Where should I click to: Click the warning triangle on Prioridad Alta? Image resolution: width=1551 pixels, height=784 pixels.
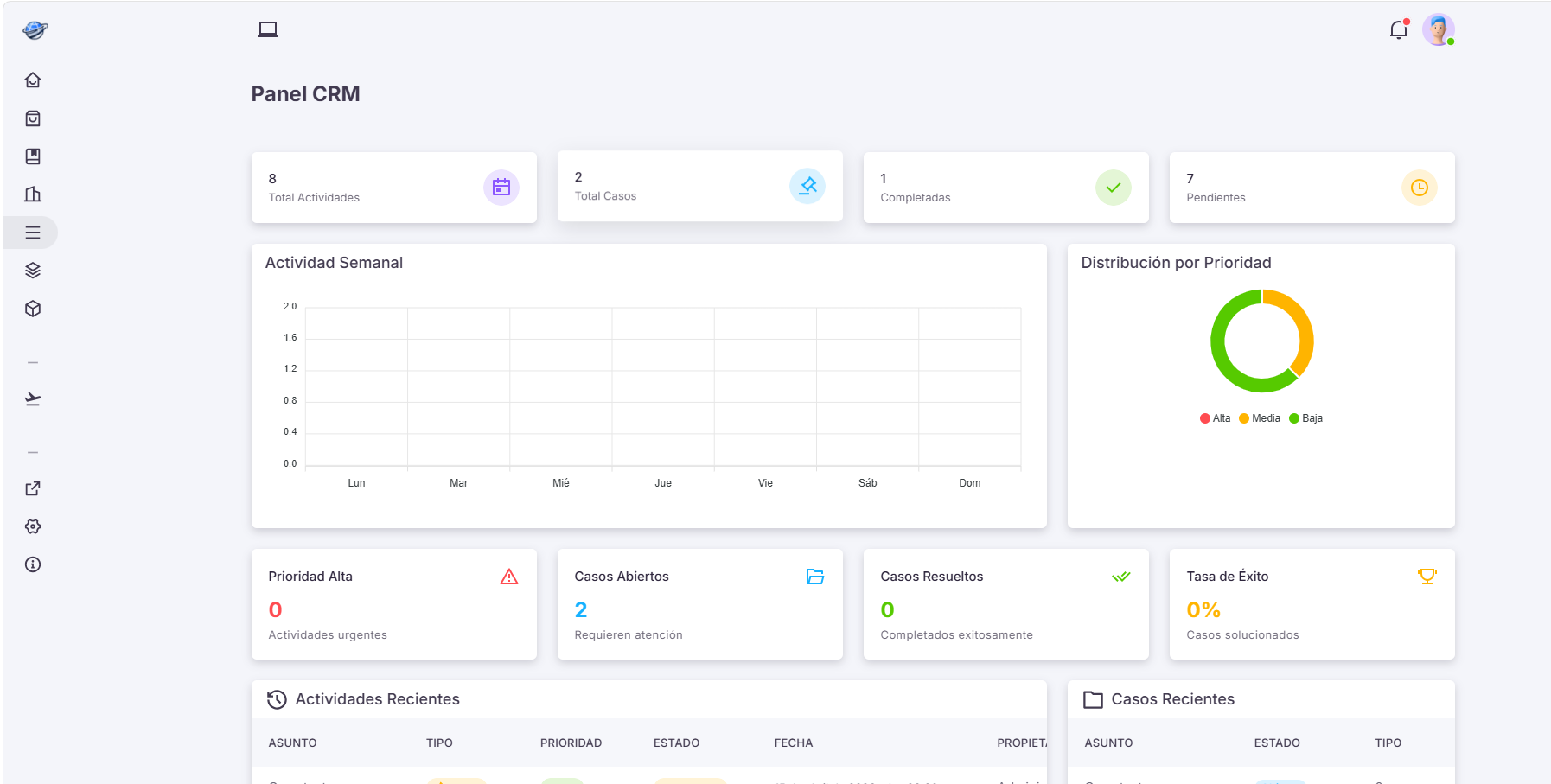click(x=509, y=577)
